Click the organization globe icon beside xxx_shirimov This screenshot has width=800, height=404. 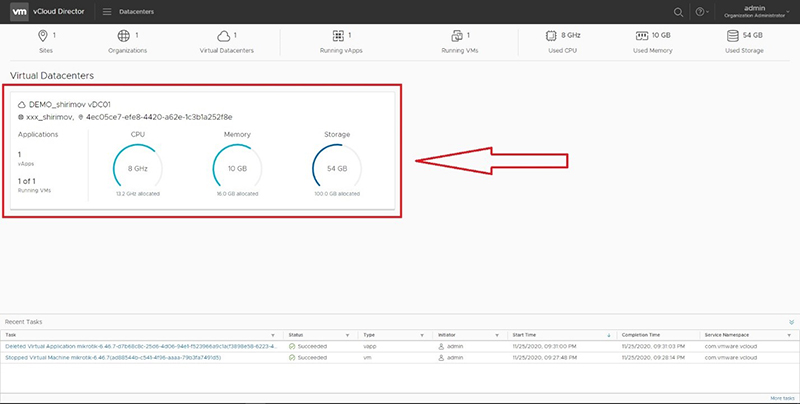[x=21, y=117]
